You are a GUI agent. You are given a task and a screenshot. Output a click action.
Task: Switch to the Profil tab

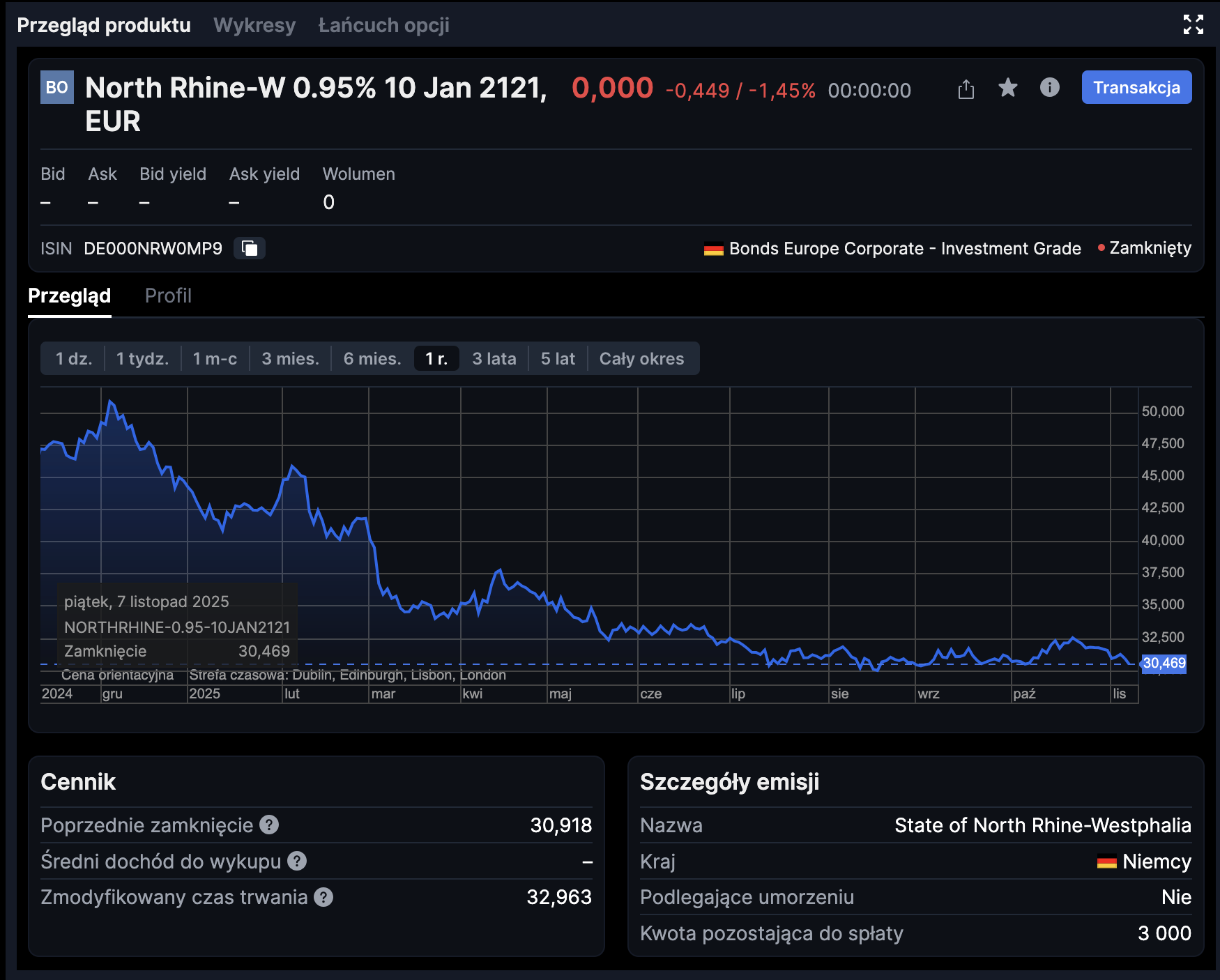point(168,296)
